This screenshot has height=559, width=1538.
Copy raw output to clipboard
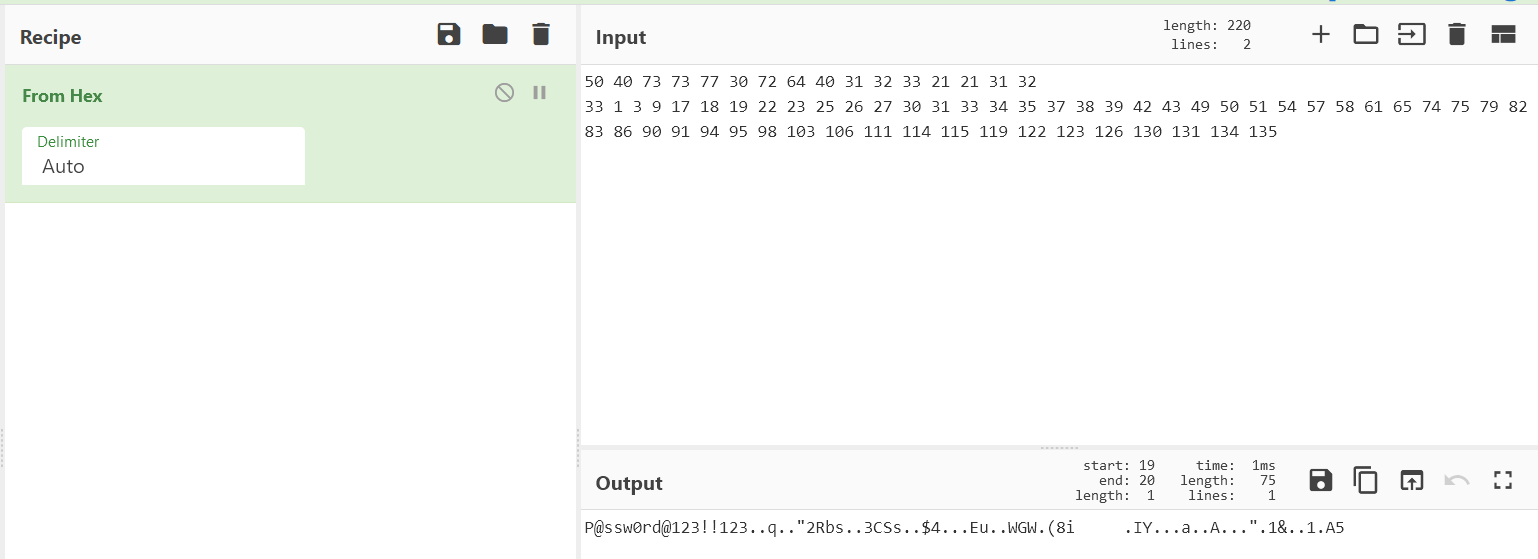click(x=1365, y=480)
